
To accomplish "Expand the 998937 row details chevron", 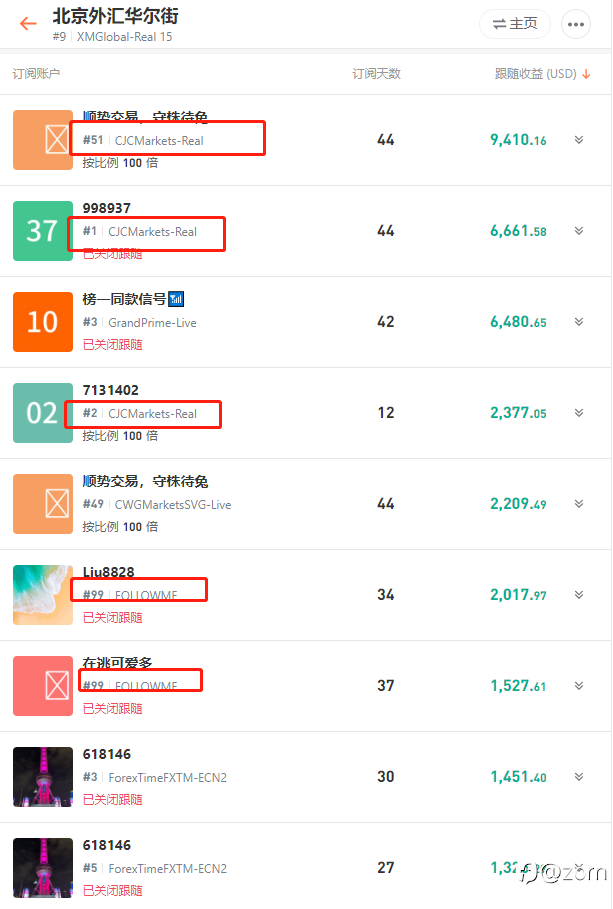I will click(x=578, y=231).
